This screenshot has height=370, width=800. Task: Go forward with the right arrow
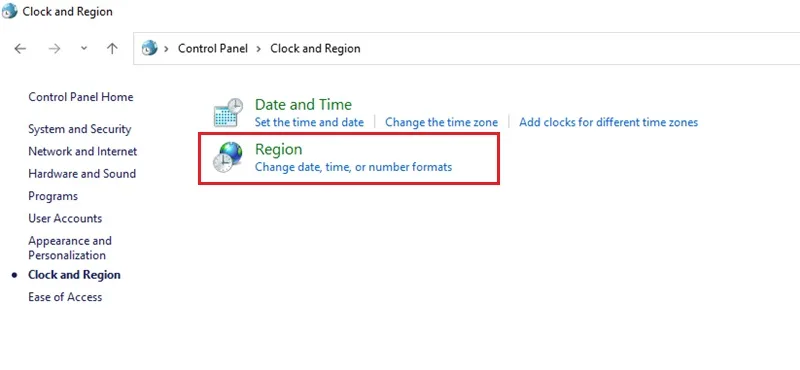54,48
